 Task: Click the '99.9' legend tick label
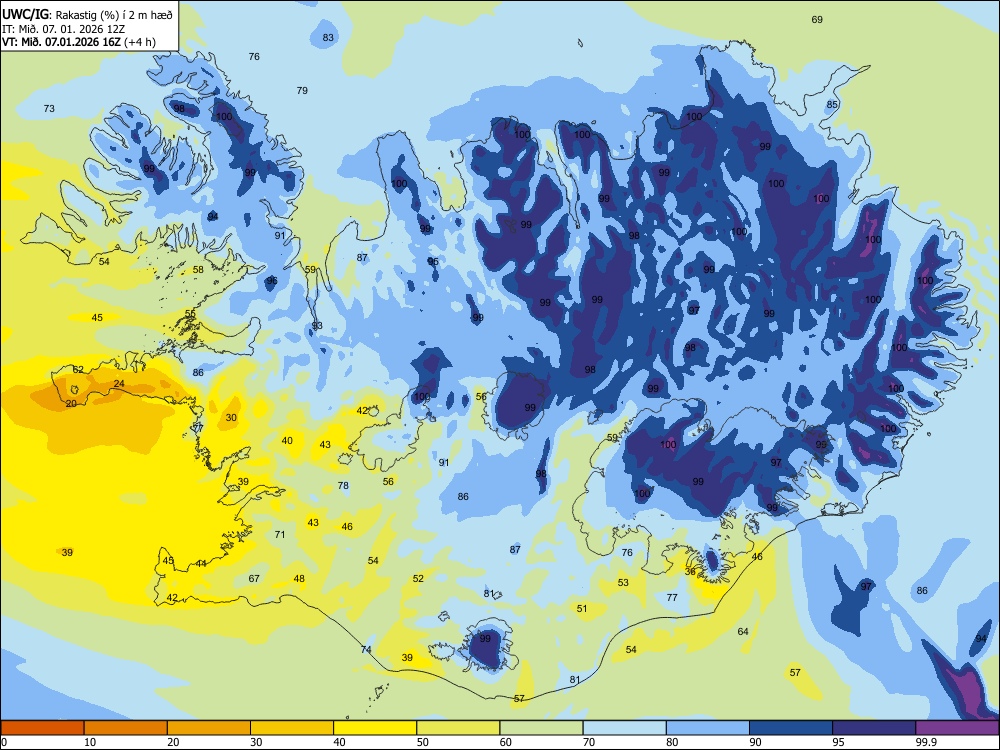926,742
